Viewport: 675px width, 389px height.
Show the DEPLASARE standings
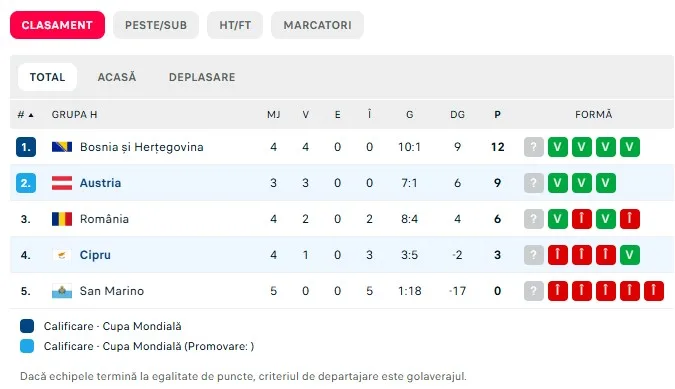point(202,77)
